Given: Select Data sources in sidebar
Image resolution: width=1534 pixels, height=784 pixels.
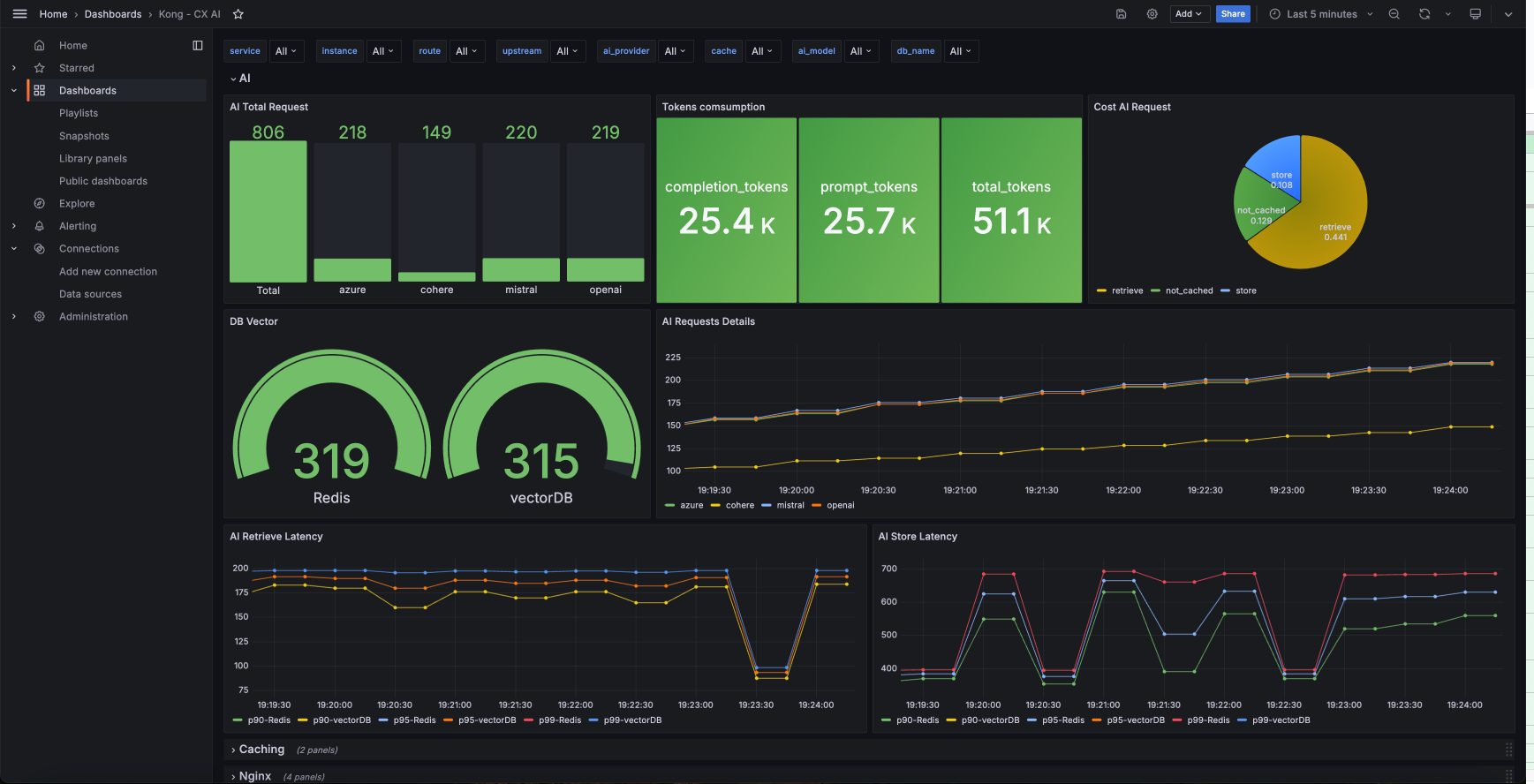Looking at the screenshot, I should point(91,294).
